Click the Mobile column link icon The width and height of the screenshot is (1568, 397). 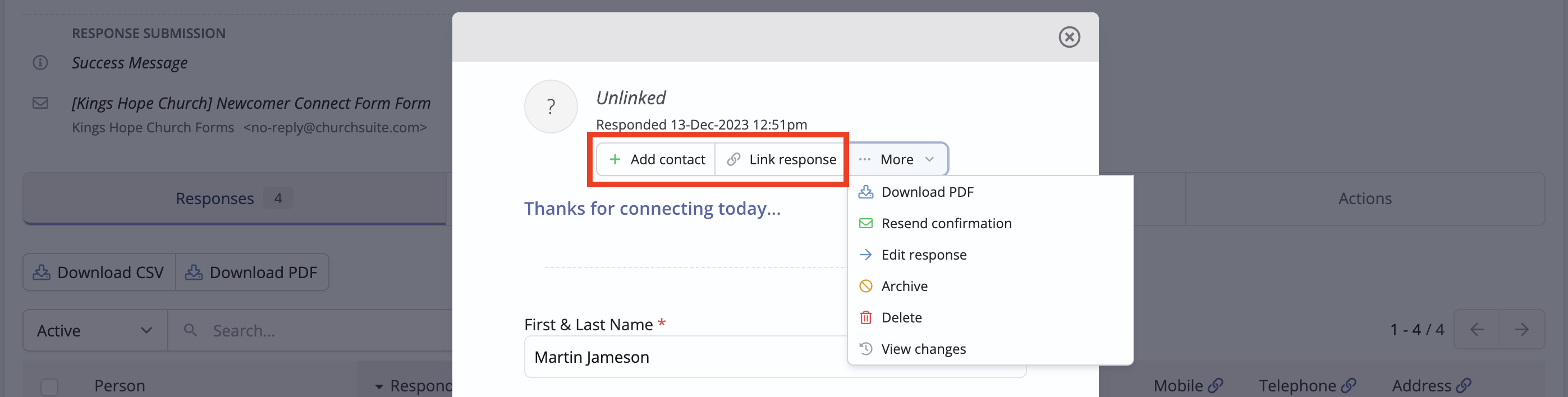tap(1215, 385)
